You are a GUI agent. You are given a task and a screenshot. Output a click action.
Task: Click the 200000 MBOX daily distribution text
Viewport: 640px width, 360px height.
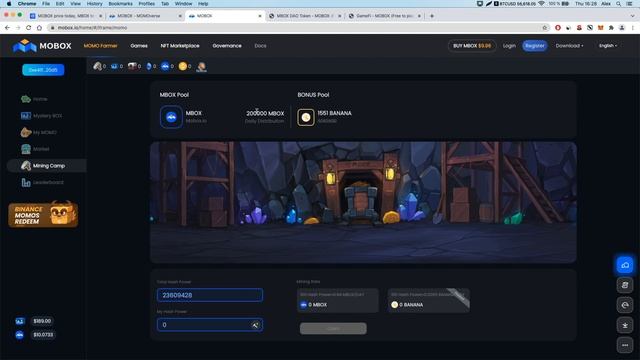(265, 113)
